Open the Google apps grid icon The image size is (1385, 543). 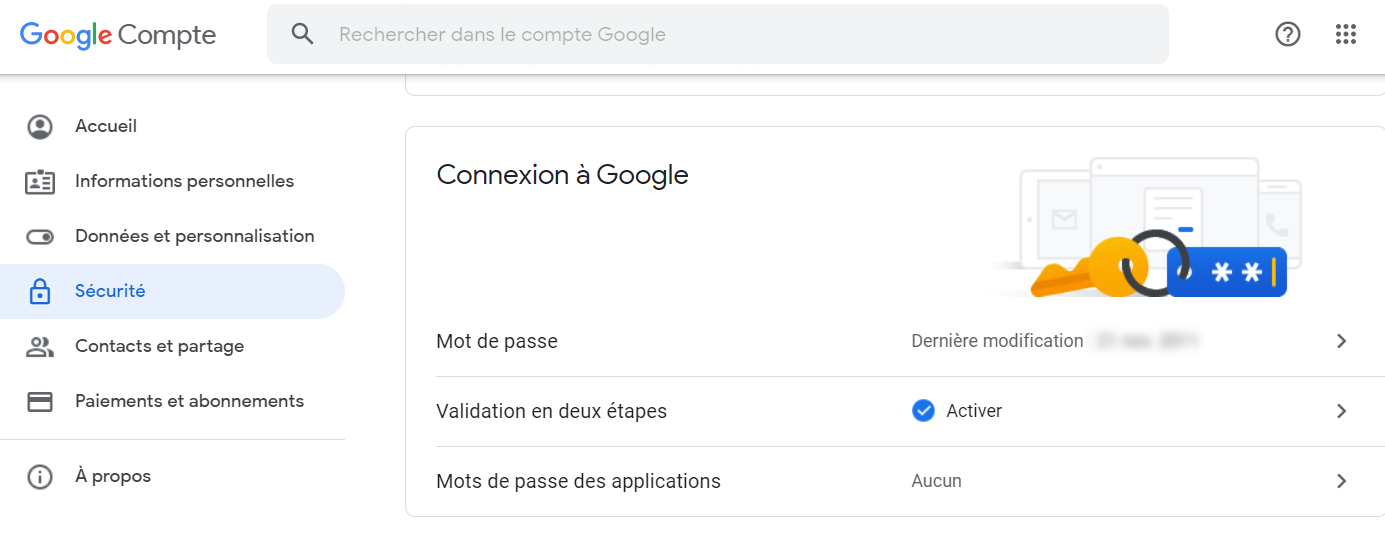(x=1346, y=34)
